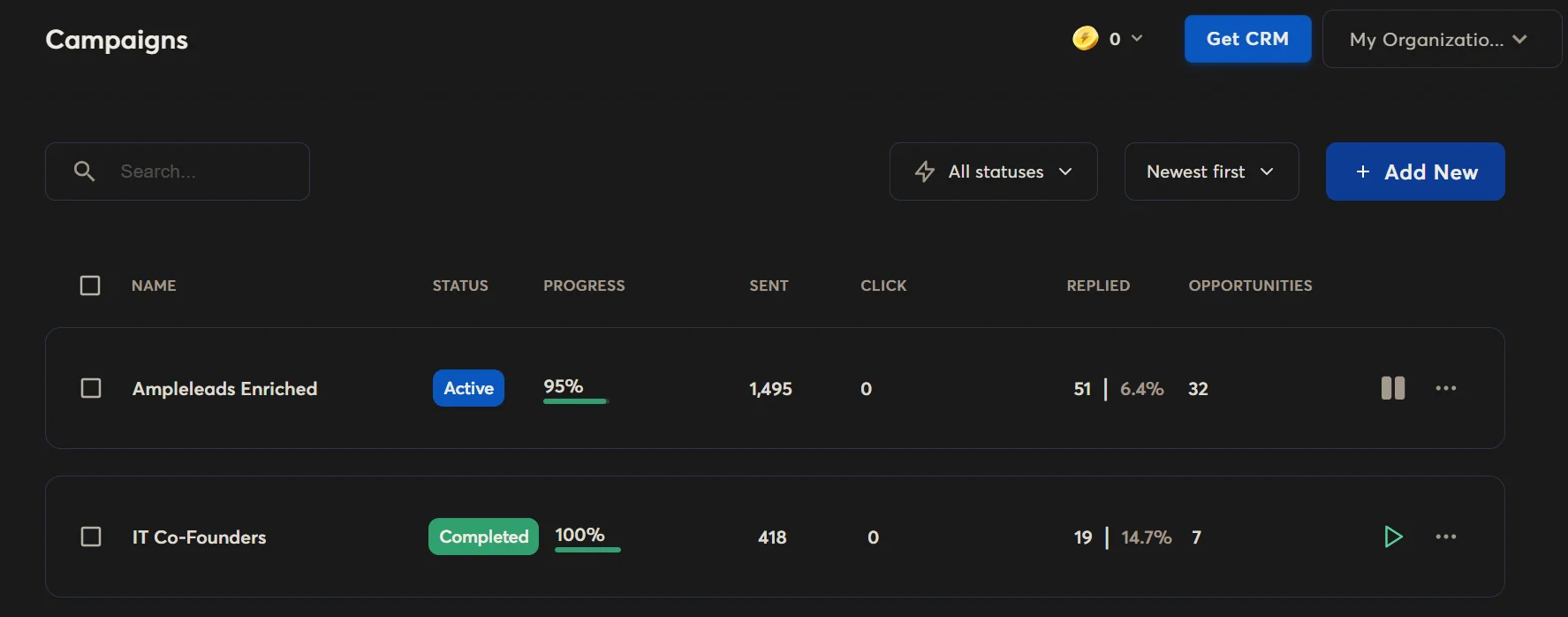Viewport: 1568px width, 617px height.
Task: Resume the IT Co-Founders campaign with play icon
Action: click(1392, 537)
